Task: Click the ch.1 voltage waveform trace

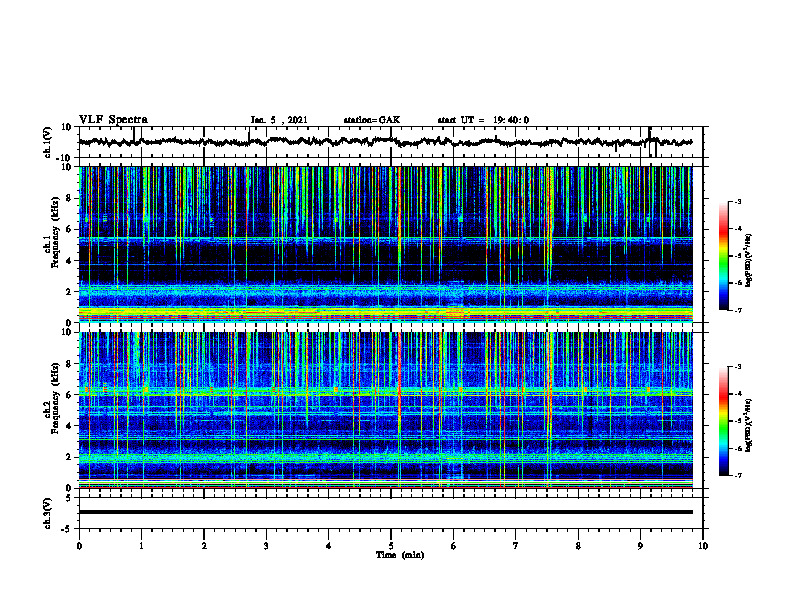Action: (385, 142)
